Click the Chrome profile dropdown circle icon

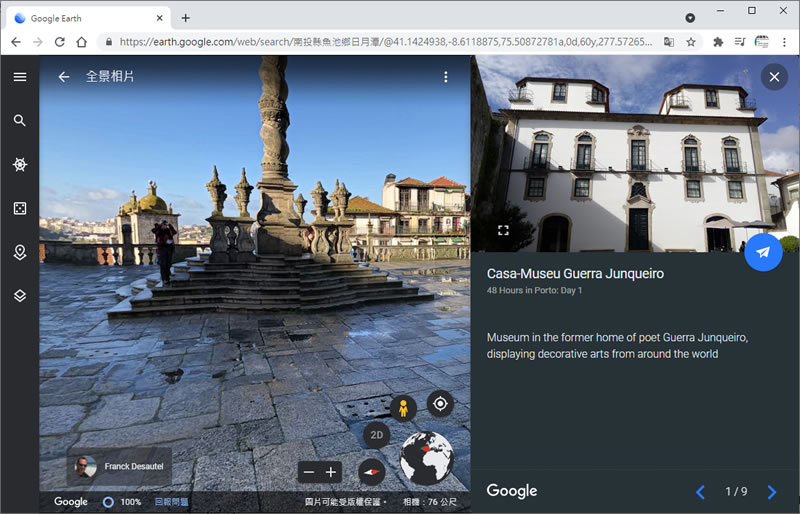[x=690, y=18]
